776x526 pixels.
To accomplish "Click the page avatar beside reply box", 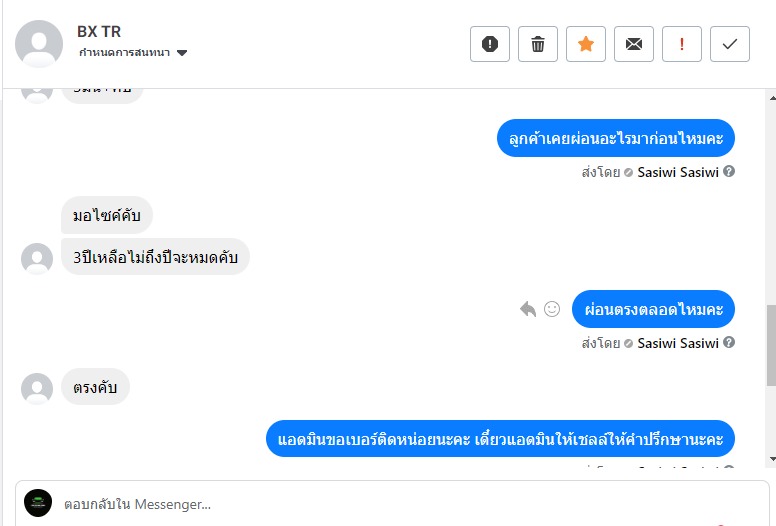I will tap(38, 503).
